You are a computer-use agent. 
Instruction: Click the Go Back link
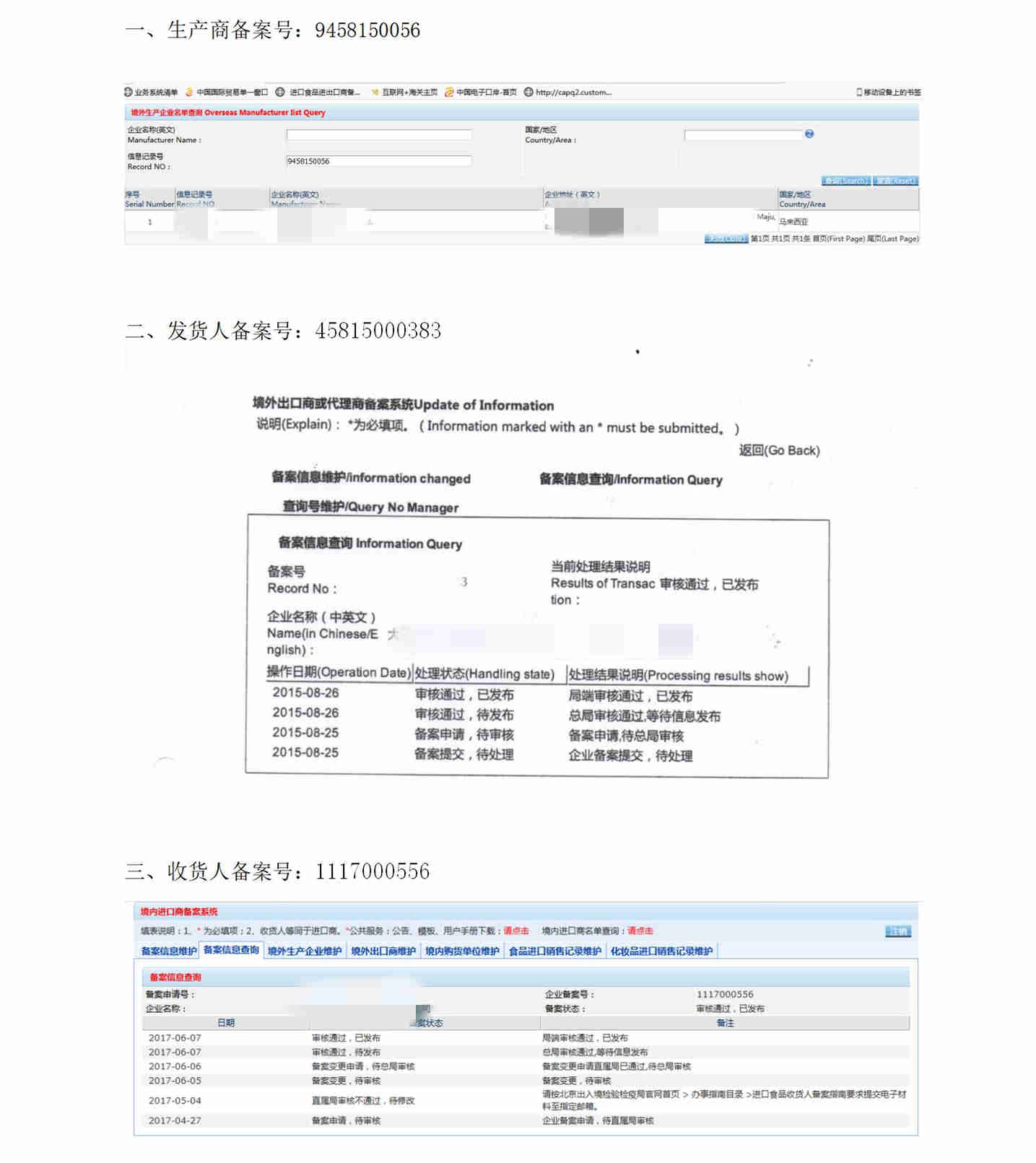779,450
